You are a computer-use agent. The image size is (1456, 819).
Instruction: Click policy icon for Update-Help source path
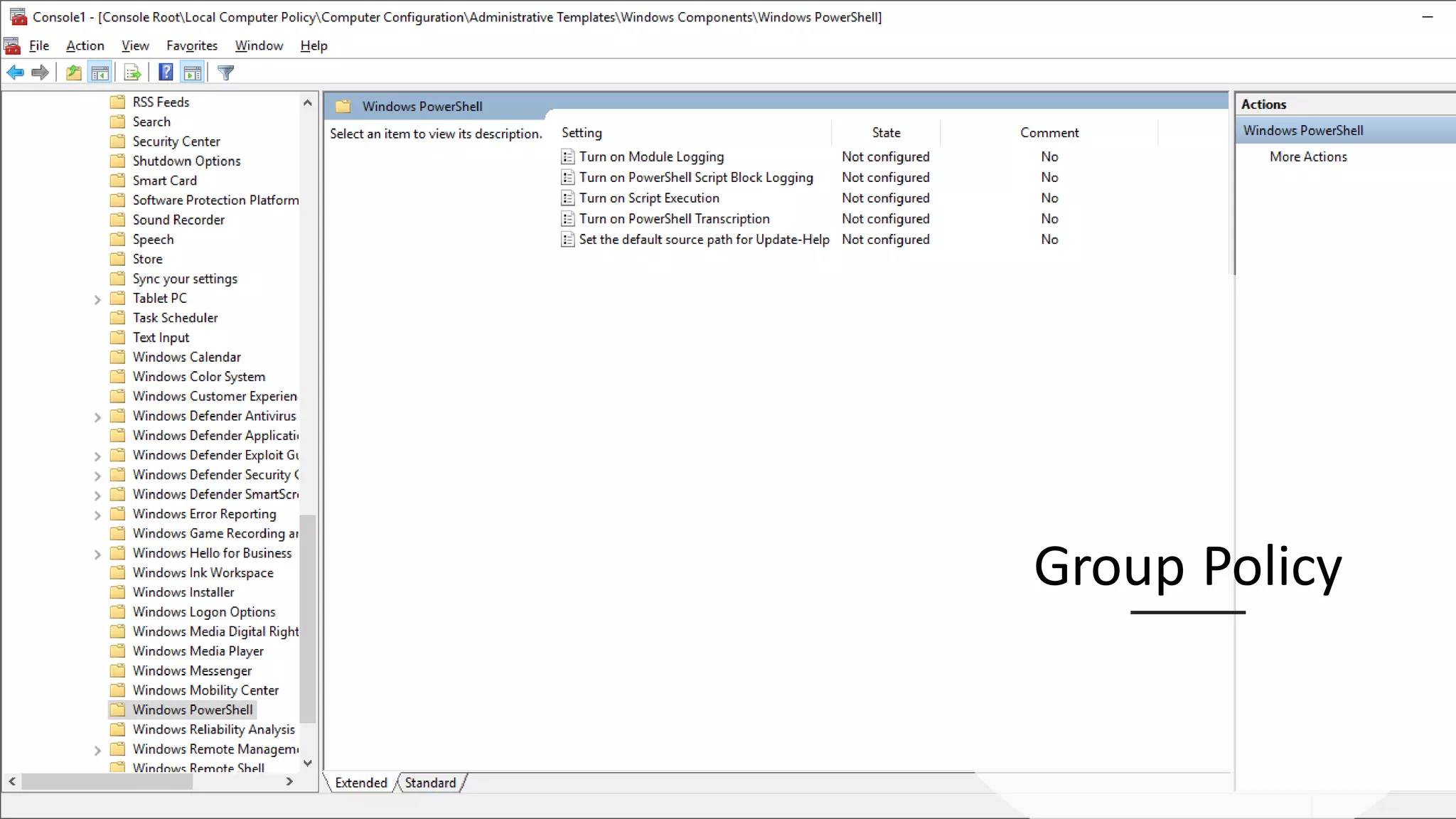click(x=567, y=240)
